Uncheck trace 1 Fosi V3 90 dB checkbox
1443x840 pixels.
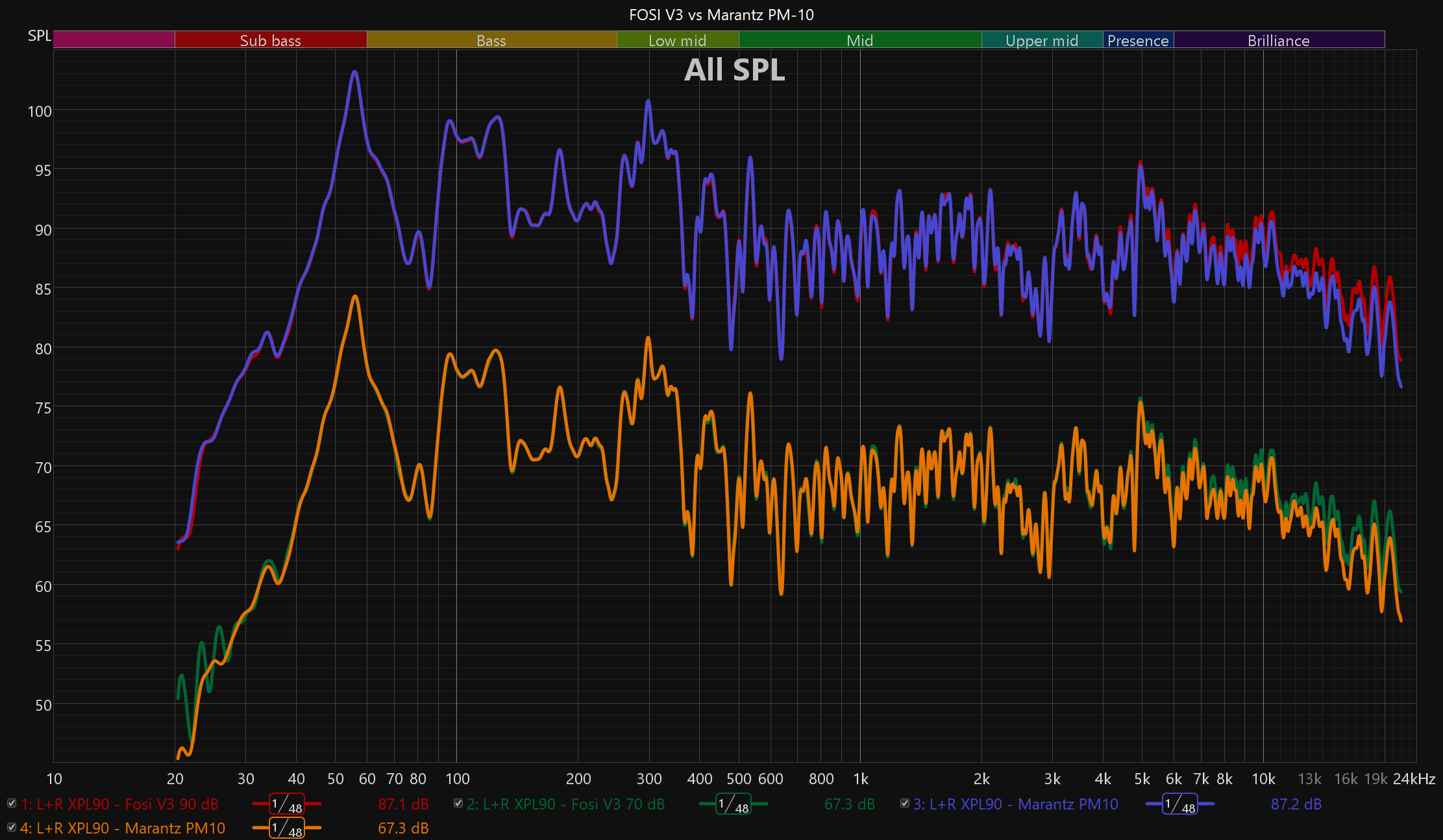pyautogui.click(x=12, y=804)
